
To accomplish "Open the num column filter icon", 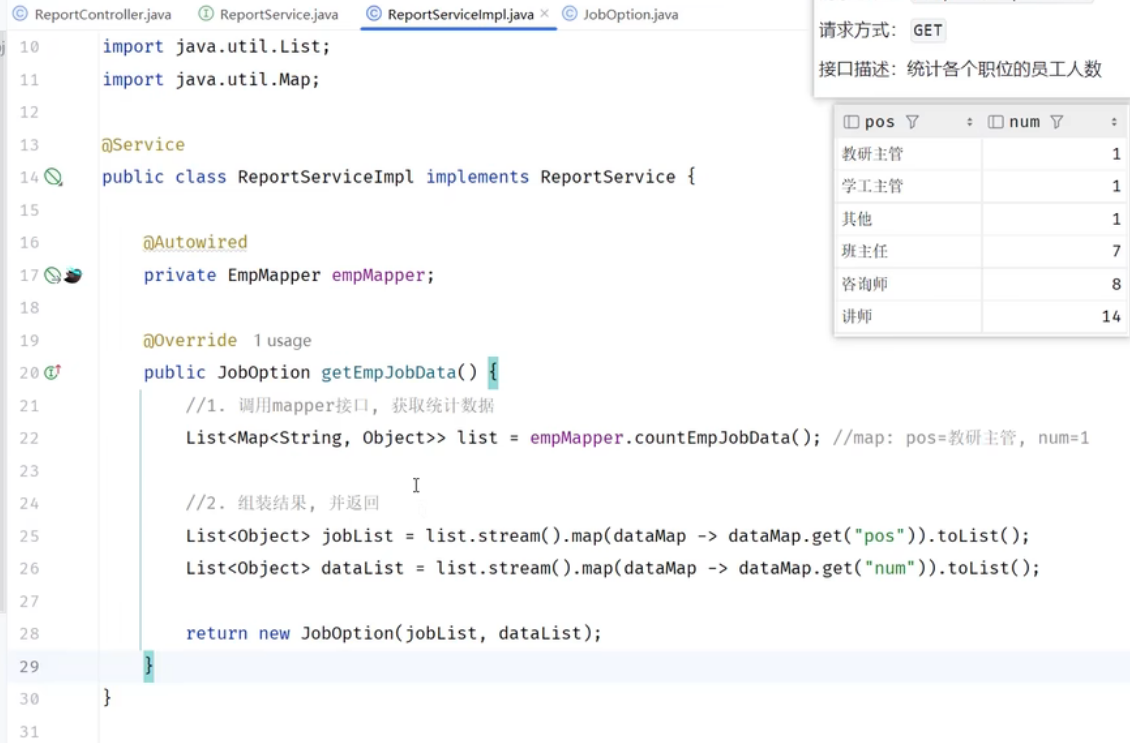I will pyautogui.click(x=1056, y=122).
